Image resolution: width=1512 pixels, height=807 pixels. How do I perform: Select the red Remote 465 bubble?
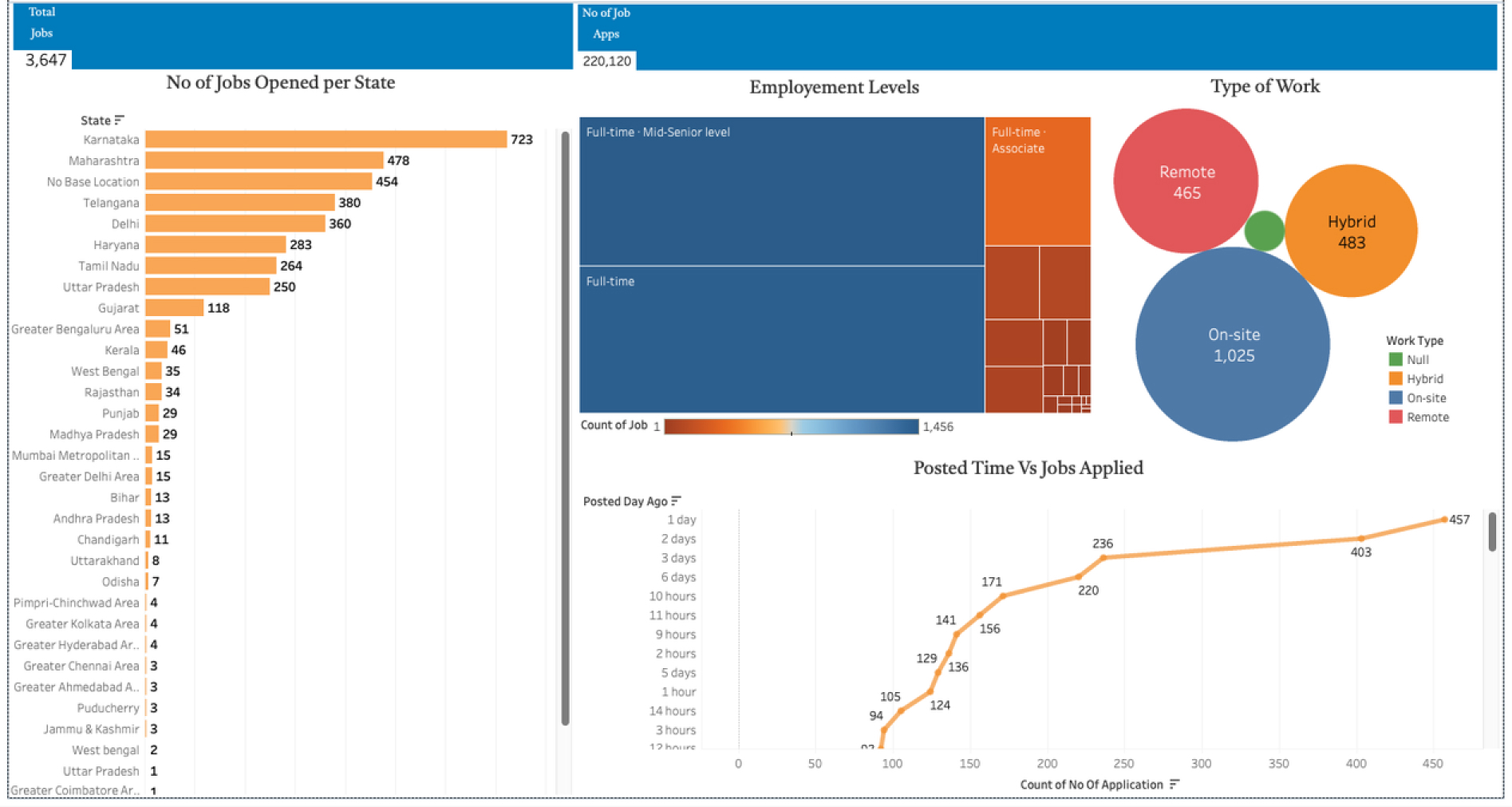click(x=1186, y=182)
